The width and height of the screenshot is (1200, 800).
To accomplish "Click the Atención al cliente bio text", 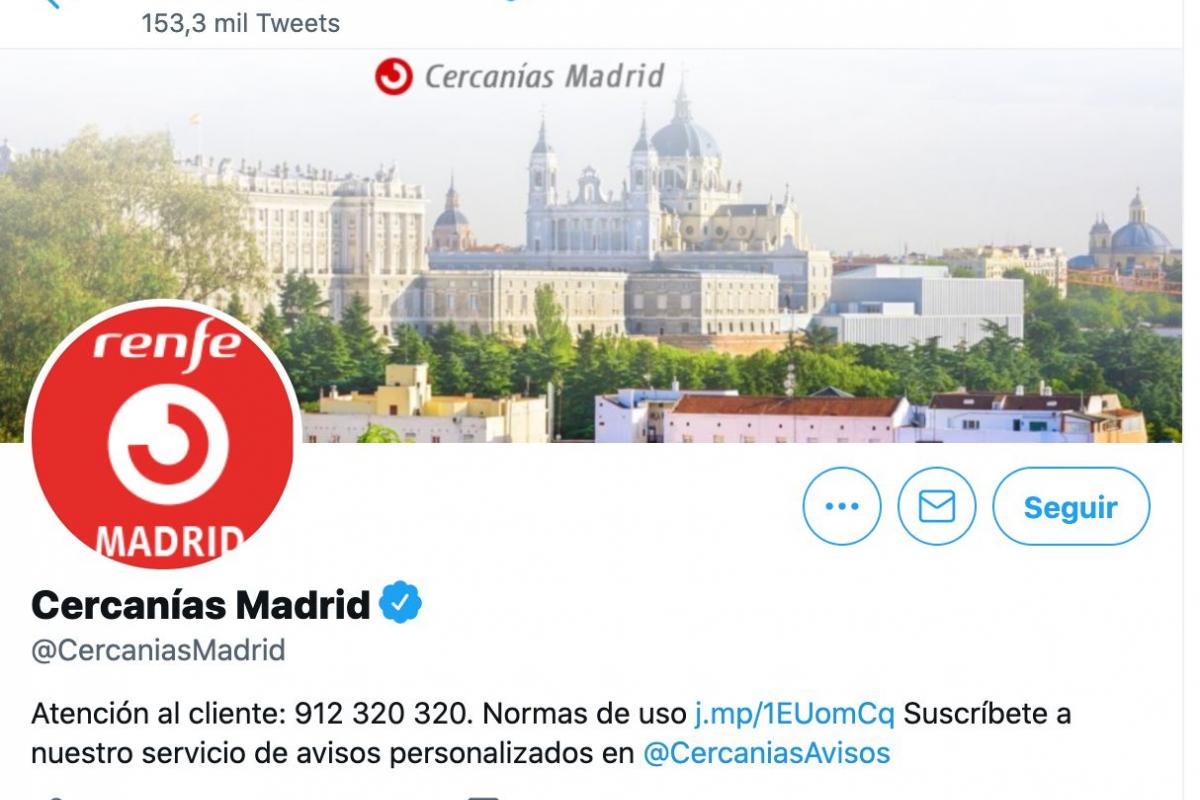I will click(x=158, y=714).
